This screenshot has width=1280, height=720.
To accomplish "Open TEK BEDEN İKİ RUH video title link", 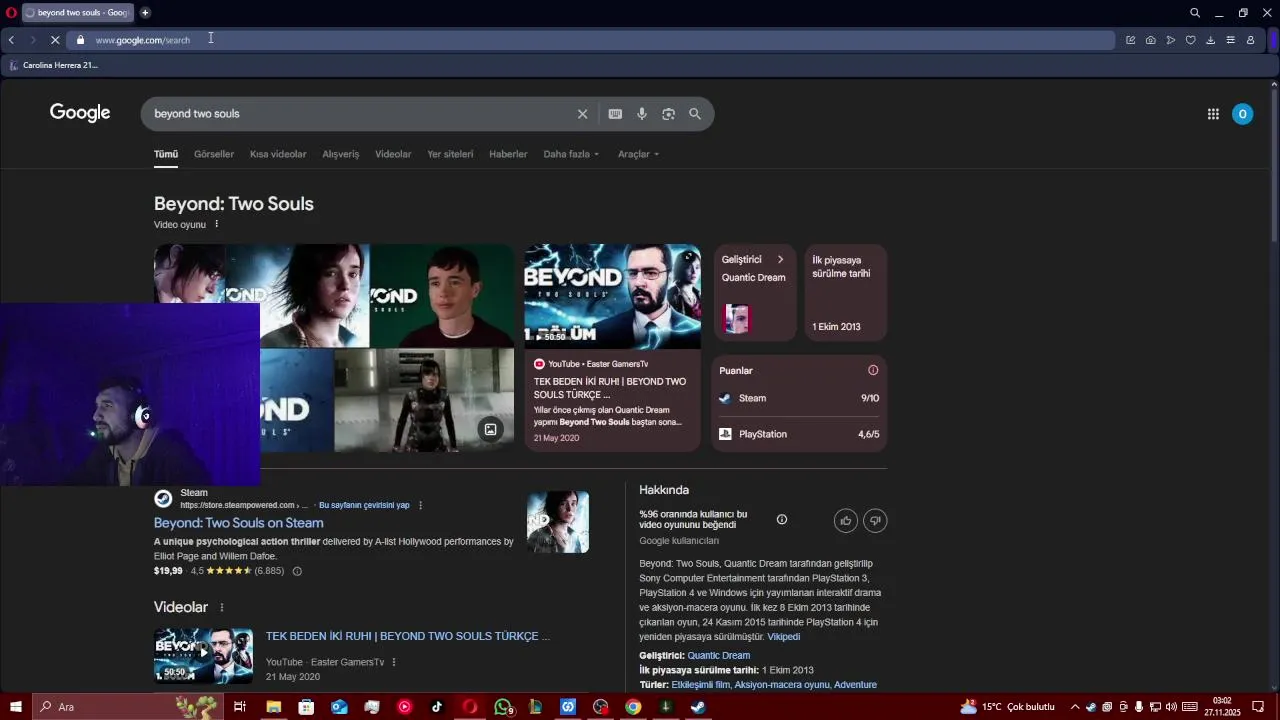I will tap(408, 636).
